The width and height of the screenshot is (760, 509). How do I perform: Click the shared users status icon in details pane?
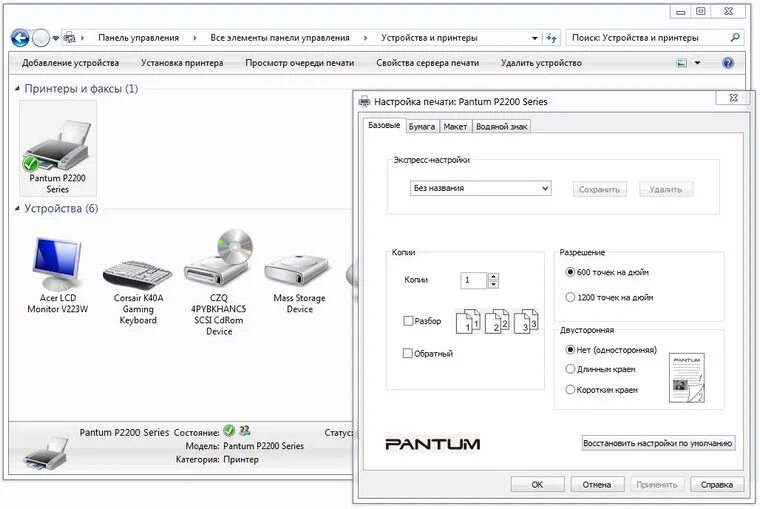click(245, 430)
